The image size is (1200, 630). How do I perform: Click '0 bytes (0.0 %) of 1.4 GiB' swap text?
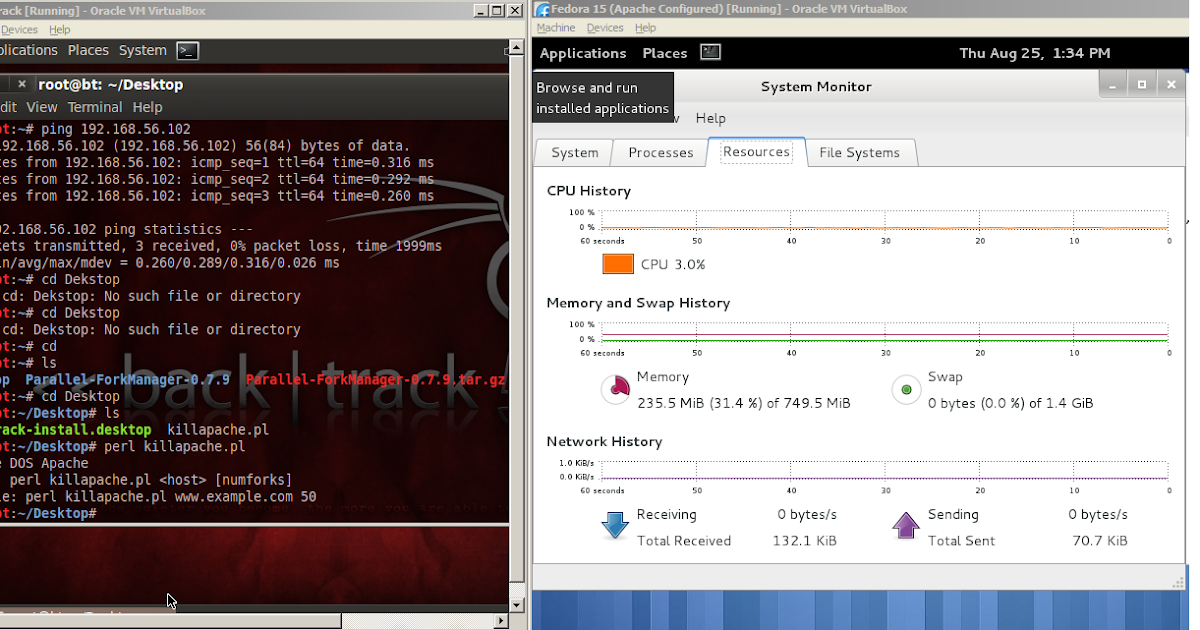point(1010,403)
